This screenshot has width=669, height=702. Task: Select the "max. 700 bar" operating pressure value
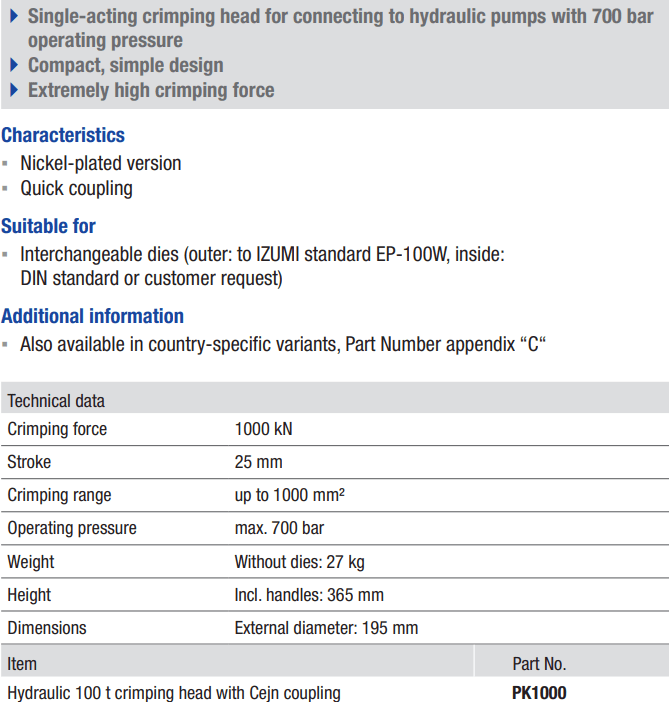pyautogui.click(x=279, y=528)
